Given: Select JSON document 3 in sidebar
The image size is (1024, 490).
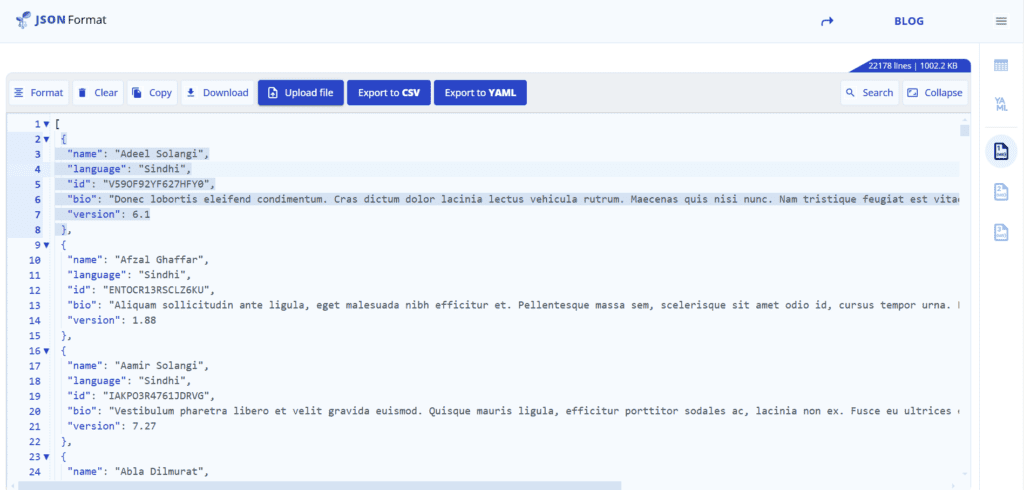Looking at the screenshot, I should [1001, 232].
